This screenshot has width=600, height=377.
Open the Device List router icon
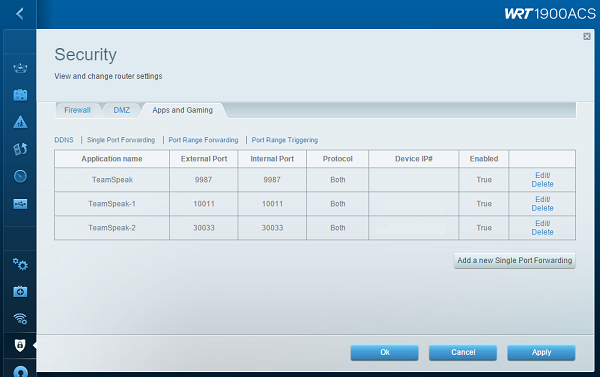point(20,69)
